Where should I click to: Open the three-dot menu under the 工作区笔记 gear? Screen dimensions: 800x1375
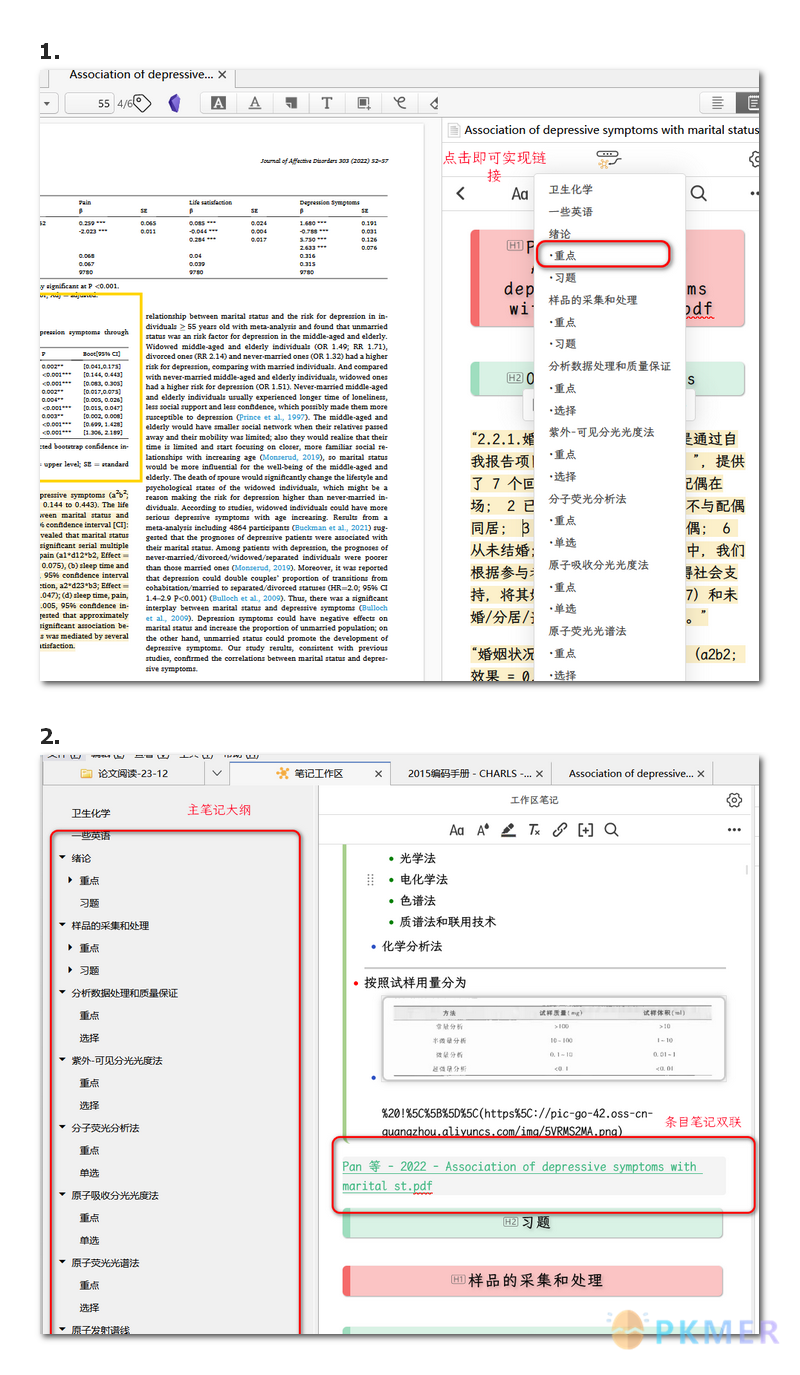734,830
